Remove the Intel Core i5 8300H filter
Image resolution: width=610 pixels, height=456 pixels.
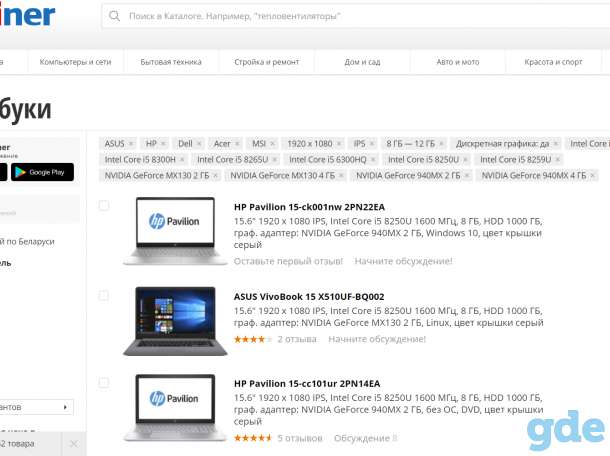[x=182, y=160]
